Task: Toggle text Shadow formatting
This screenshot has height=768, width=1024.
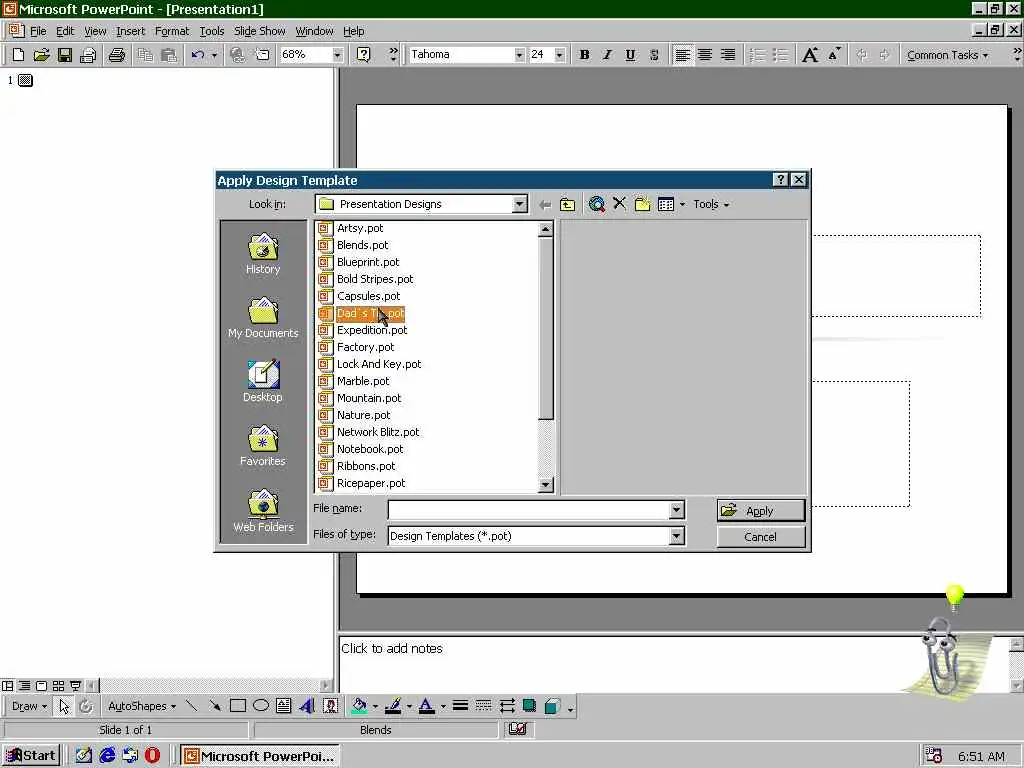Action: coord(654,55)
